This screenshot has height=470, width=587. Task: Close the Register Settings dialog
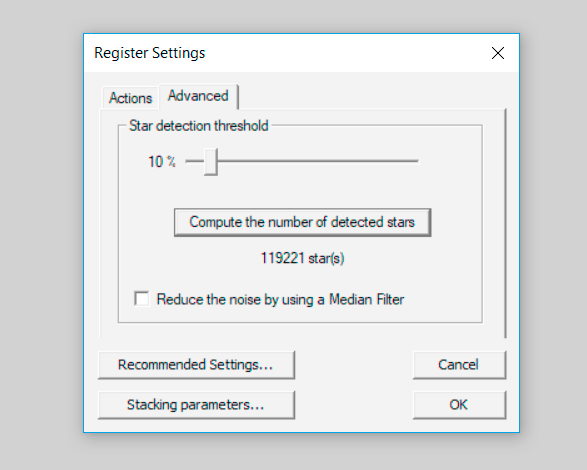click(498, 53)
